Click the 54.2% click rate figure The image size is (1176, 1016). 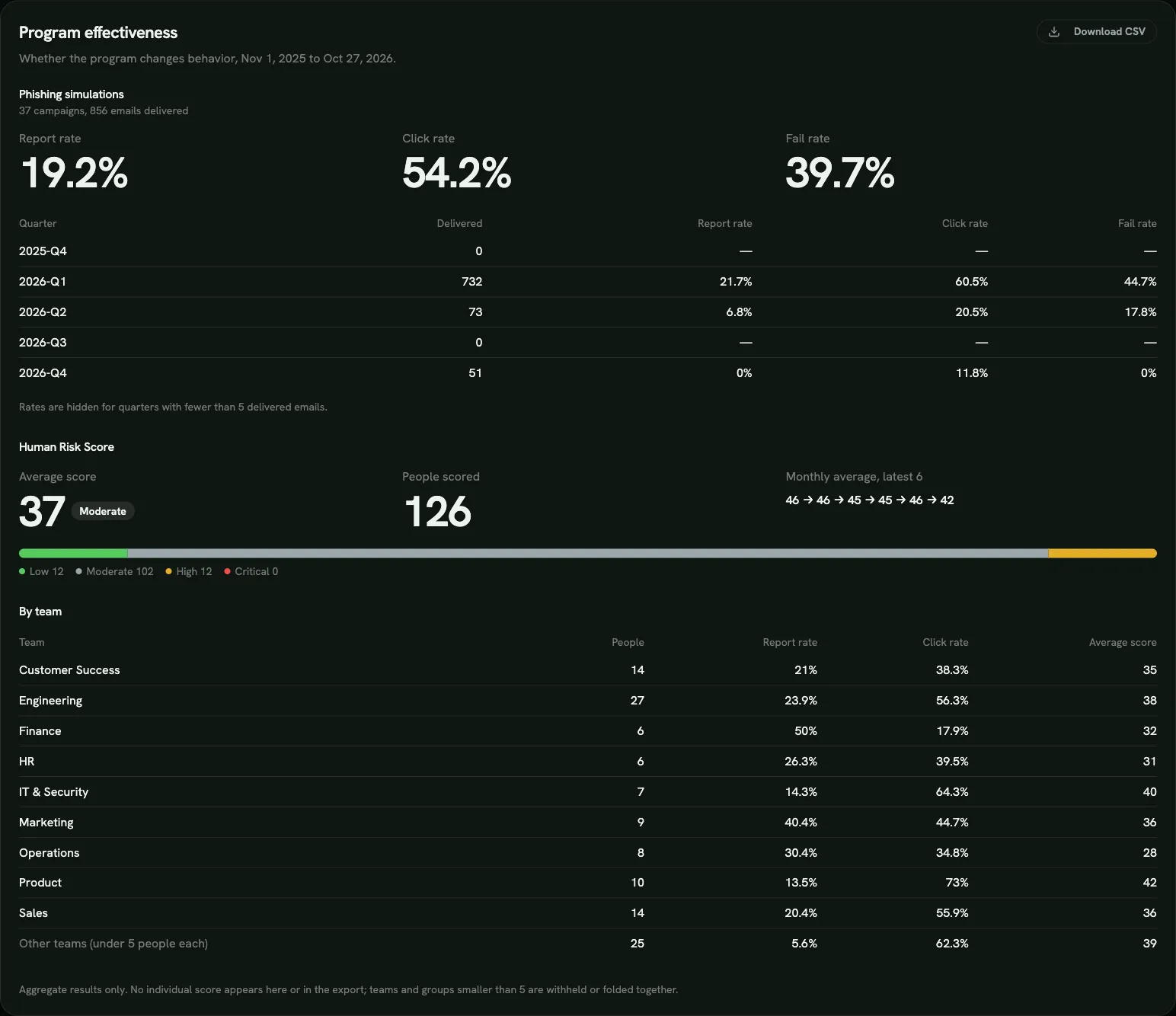(x=456, y=173)
